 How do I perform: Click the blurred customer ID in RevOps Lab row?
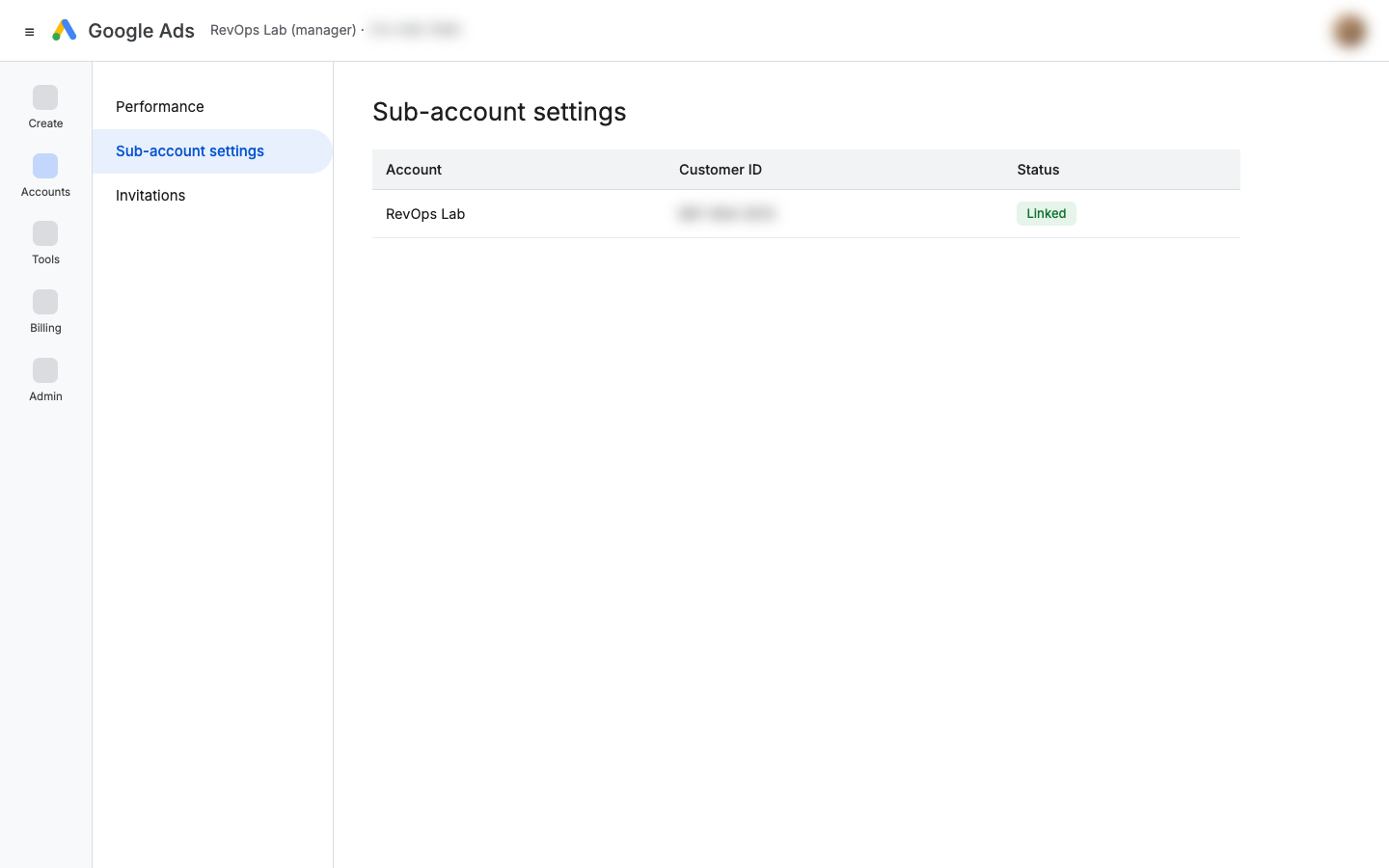[x=726, y=214]
